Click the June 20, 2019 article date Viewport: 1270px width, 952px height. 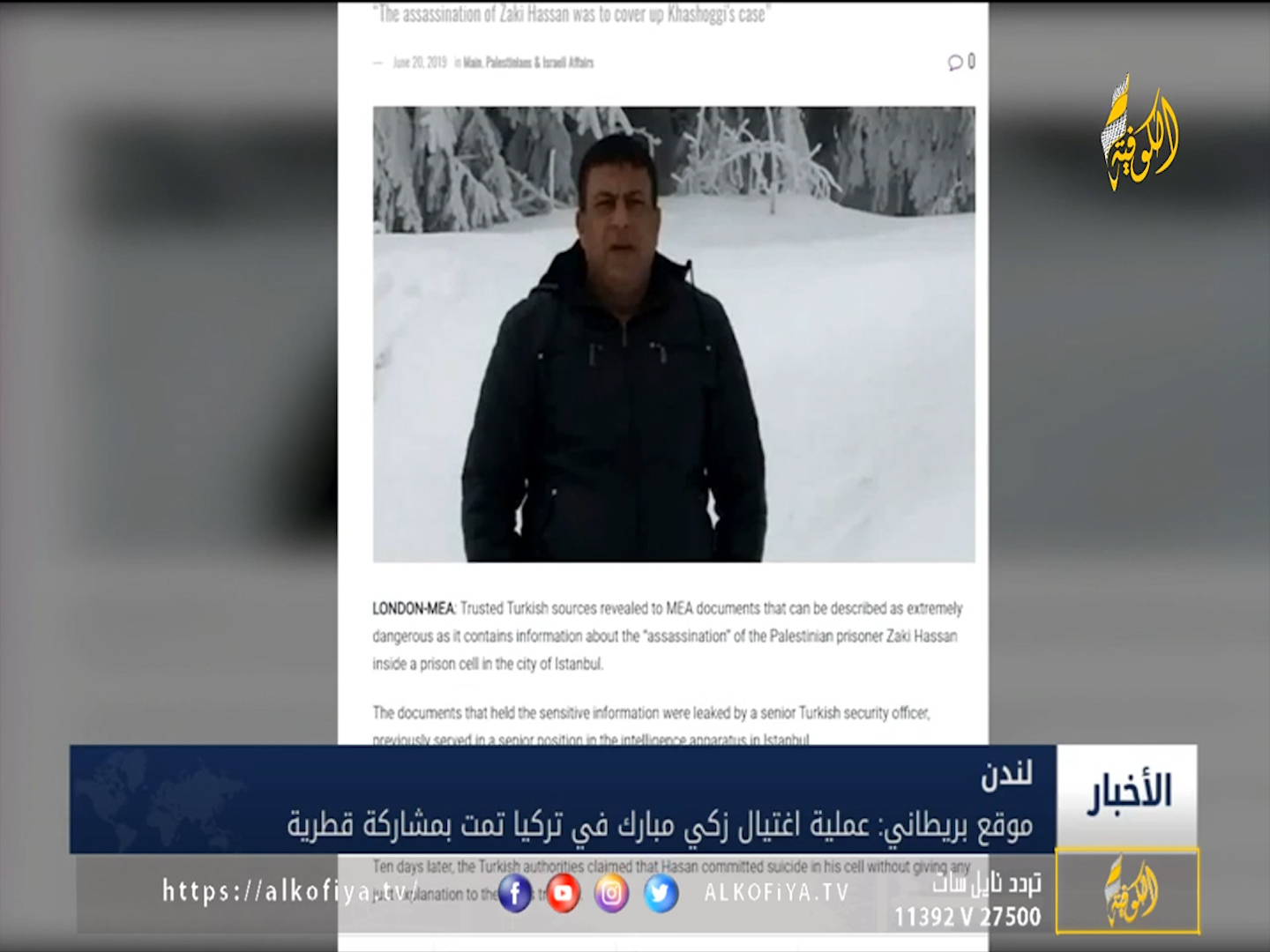tap(420, 63)
